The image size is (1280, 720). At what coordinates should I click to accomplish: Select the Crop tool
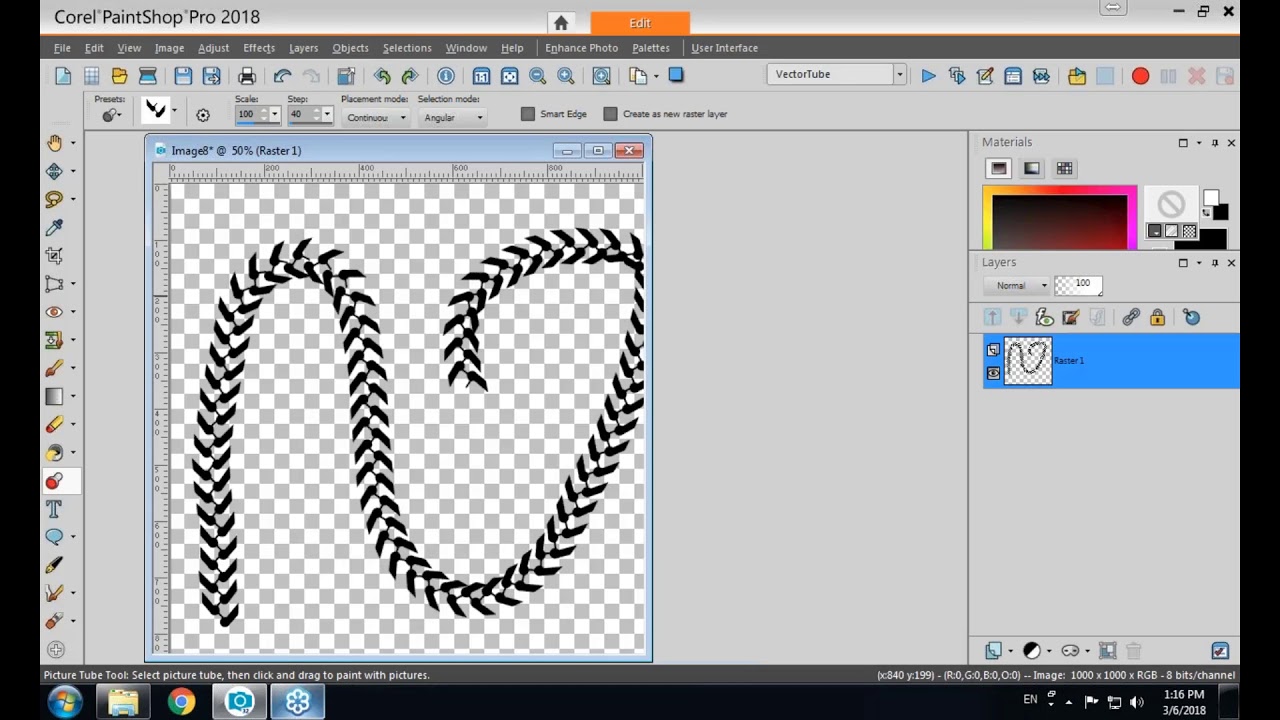click(x=54, y=255)
